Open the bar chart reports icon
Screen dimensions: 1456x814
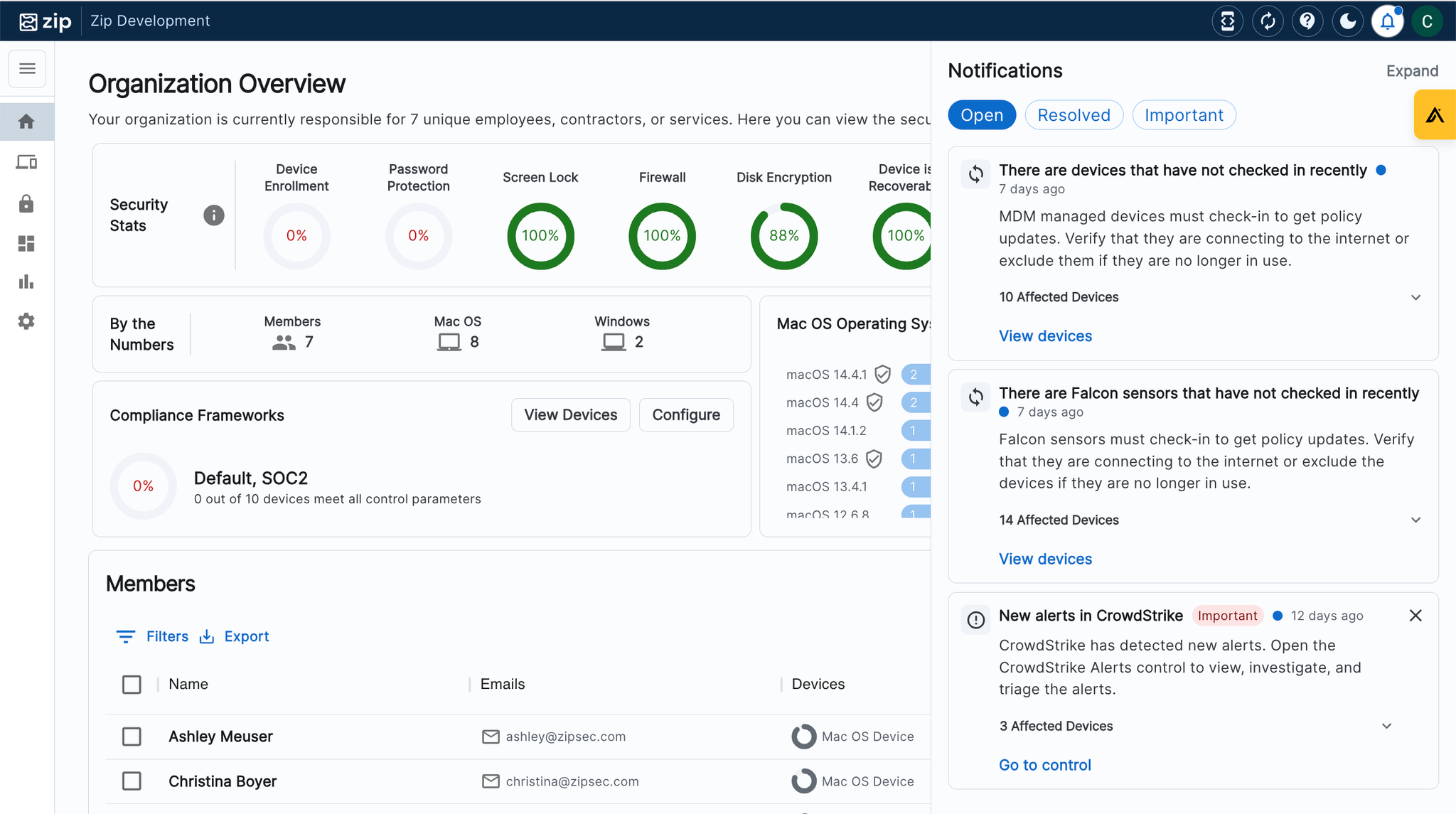click(26, 282)
